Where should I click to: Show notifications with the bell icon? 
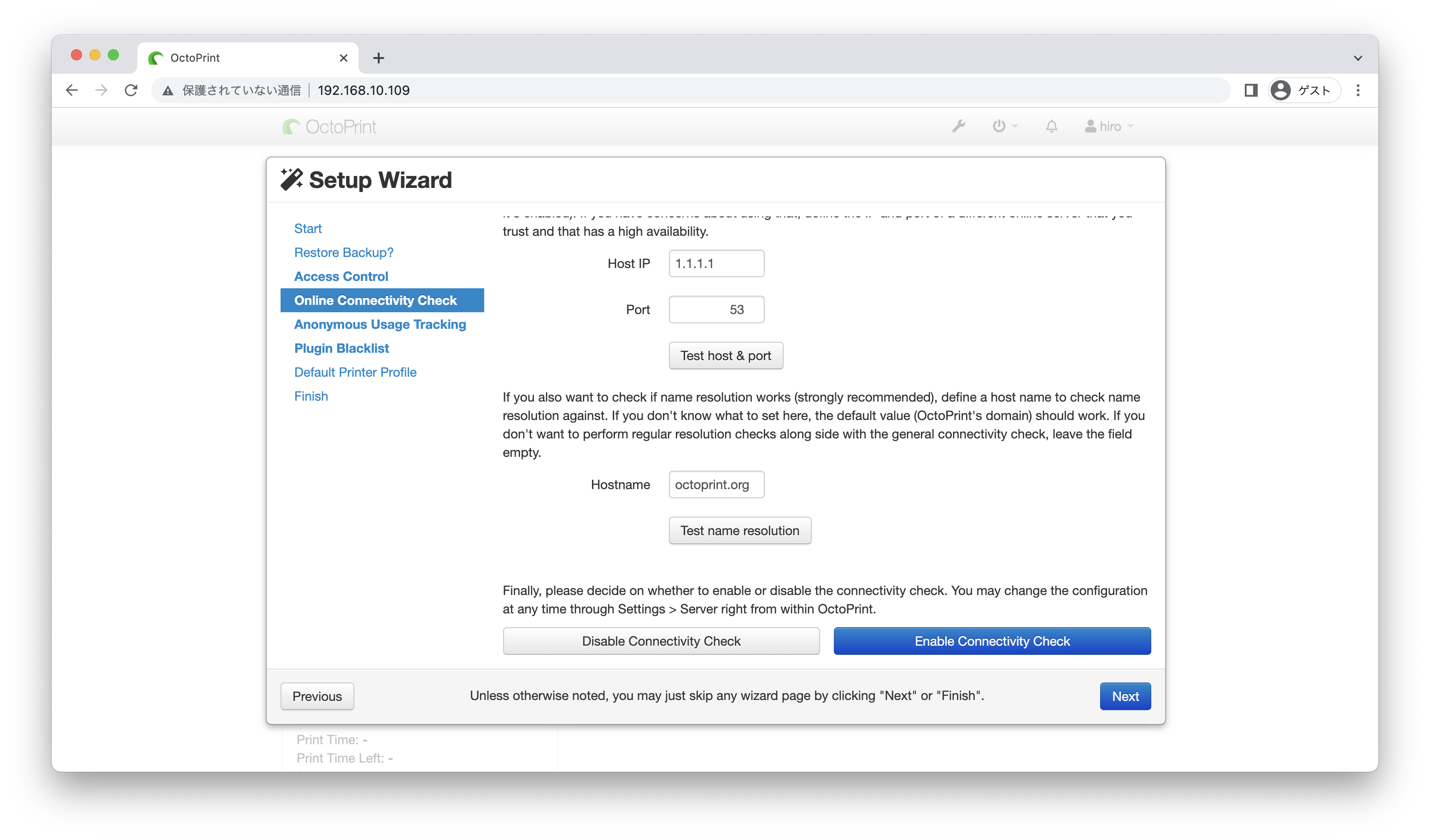pos(1051,126)
